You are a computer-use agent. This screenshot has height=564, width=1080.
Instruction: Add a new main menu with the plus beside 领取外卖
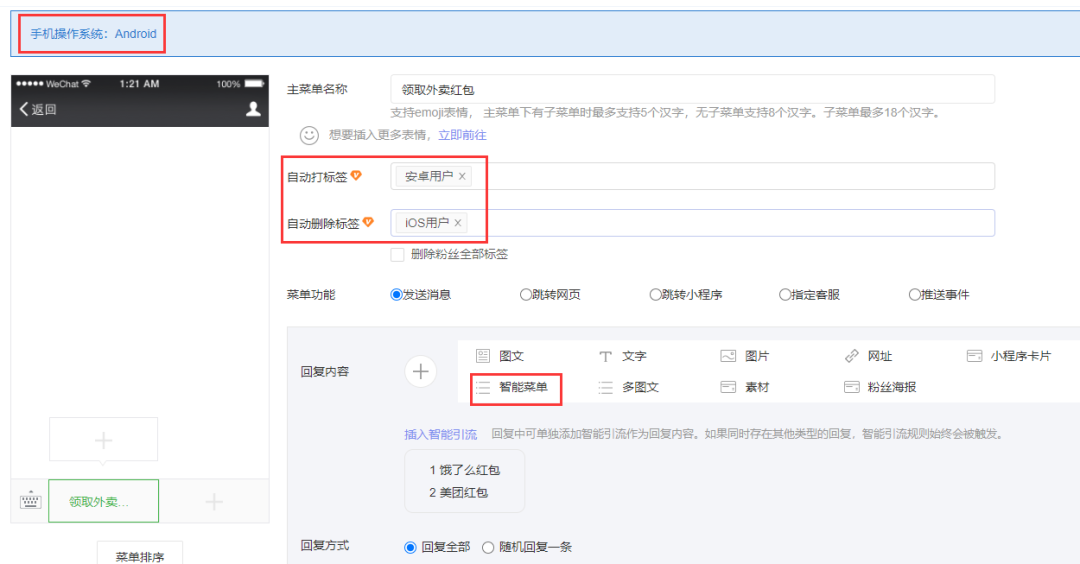214,501
